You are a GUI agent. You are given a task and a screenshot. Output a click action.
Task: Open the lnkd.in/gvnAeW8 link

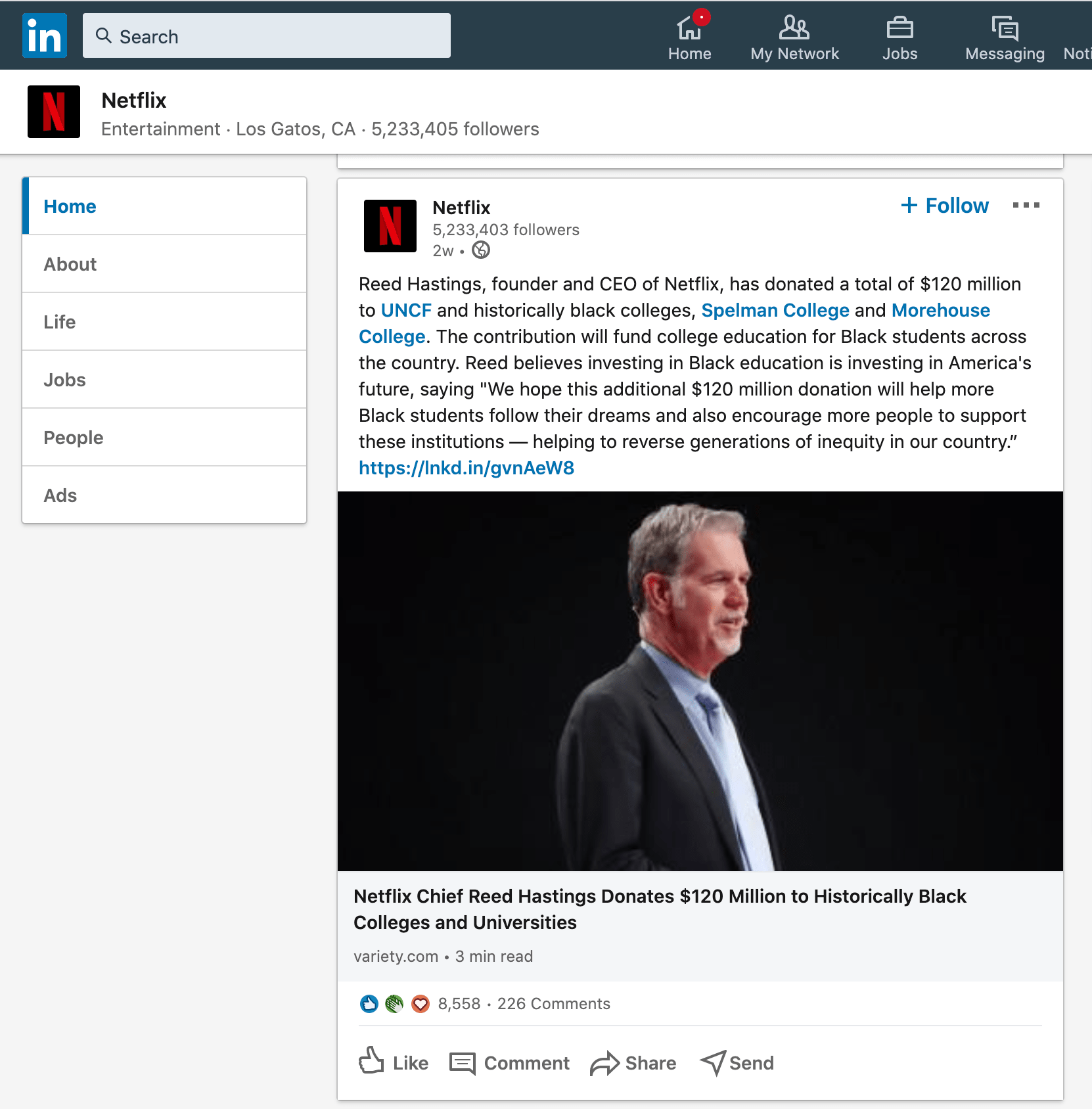click(466, 468)
